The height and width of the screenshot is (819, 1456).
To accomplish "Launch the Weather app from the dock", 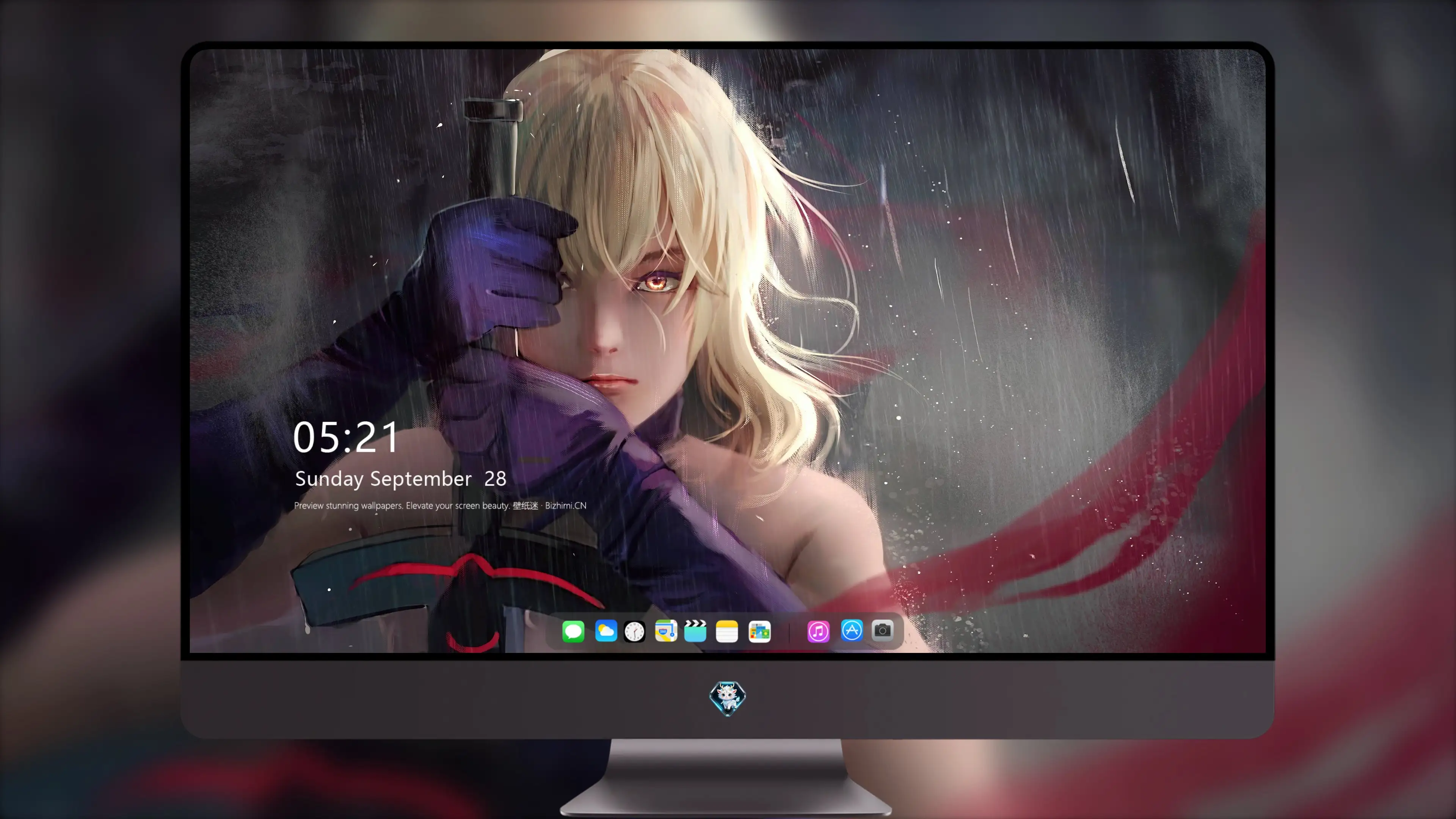I will tap(606, 631).
